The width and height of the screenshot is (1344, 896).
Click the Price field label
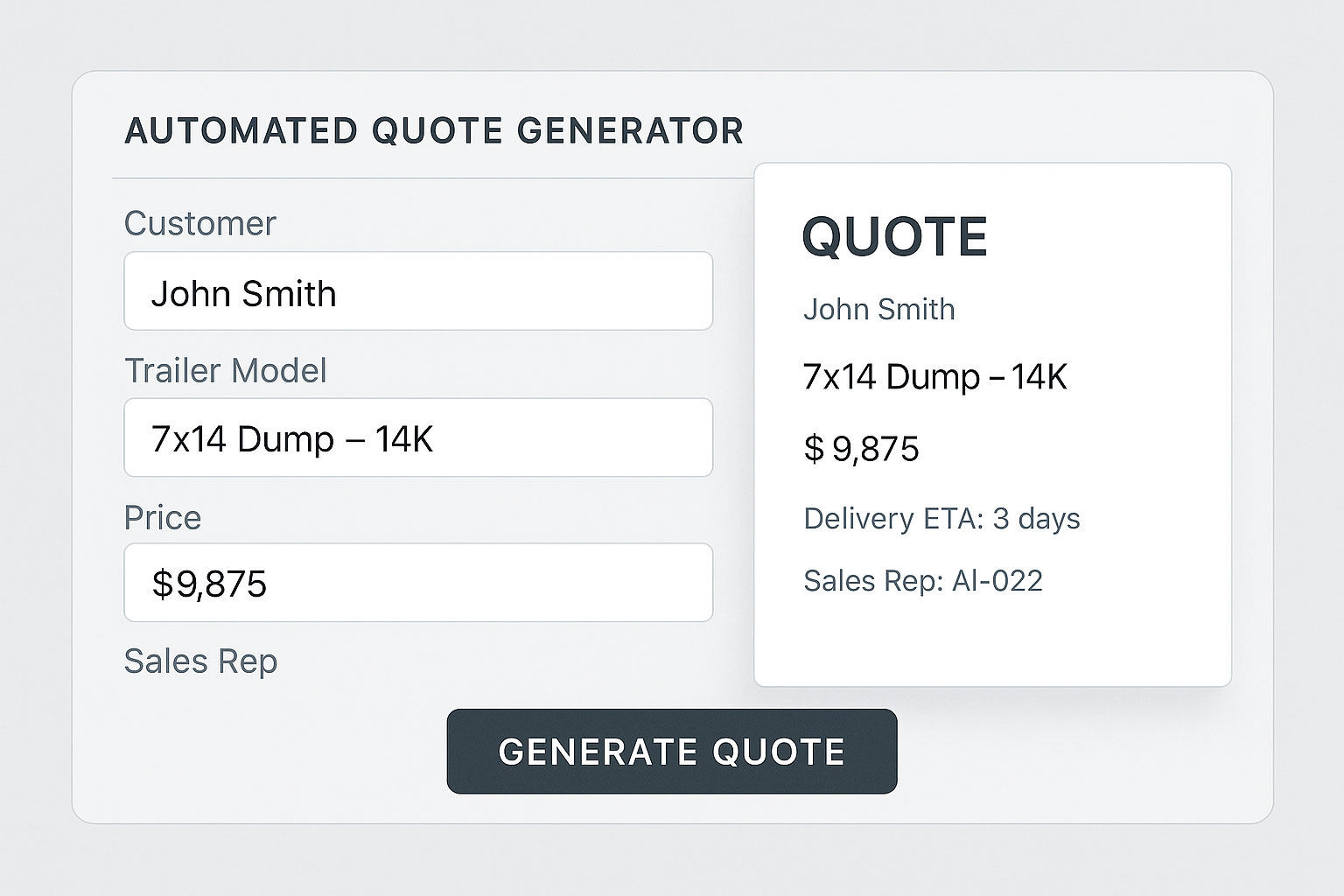click(162, 517)
